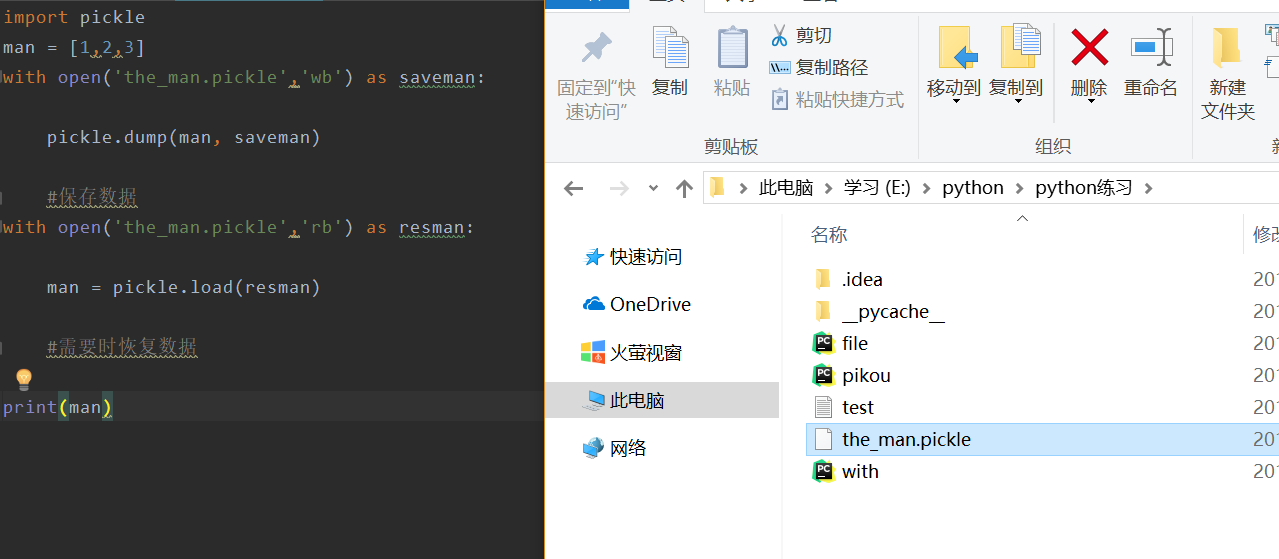Click man = pickle.load(resman) code line
The width and height of the screenshot is (1279, 559).
[183, 287]
